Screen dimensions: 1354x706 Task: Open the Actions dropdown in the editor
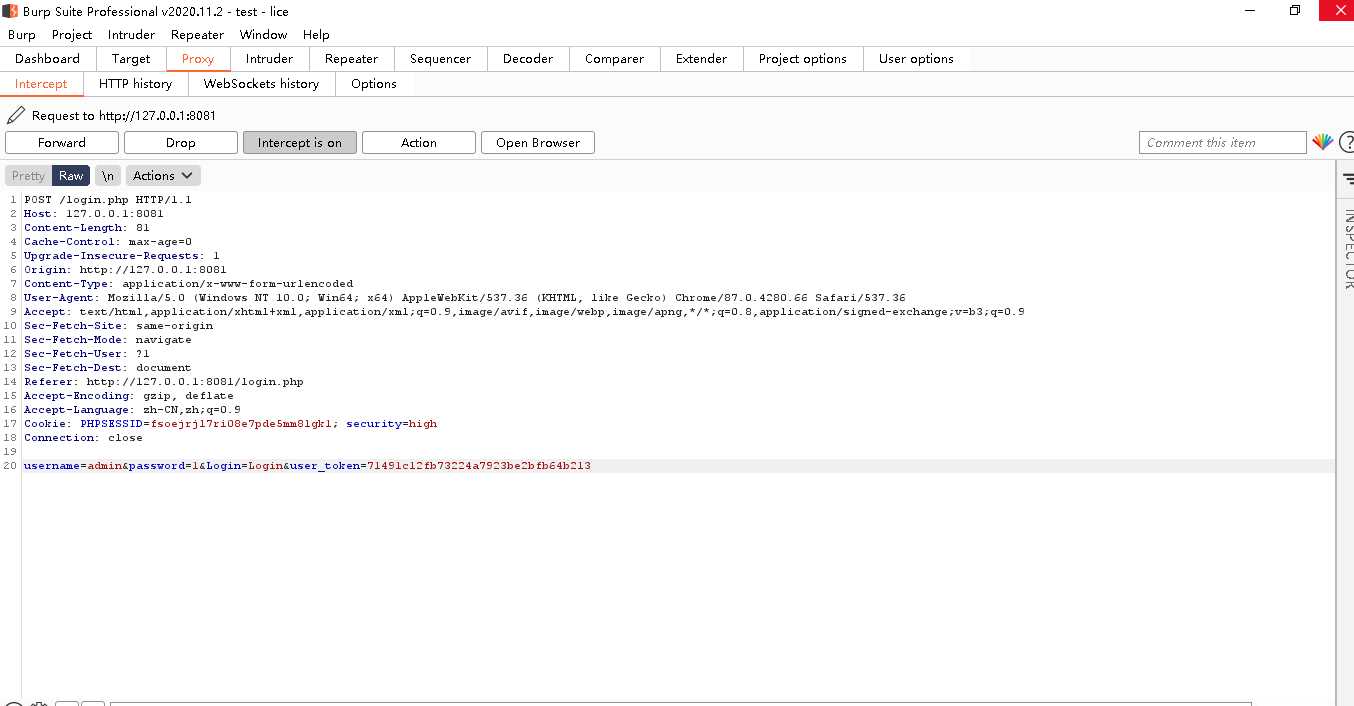[163, 175]
